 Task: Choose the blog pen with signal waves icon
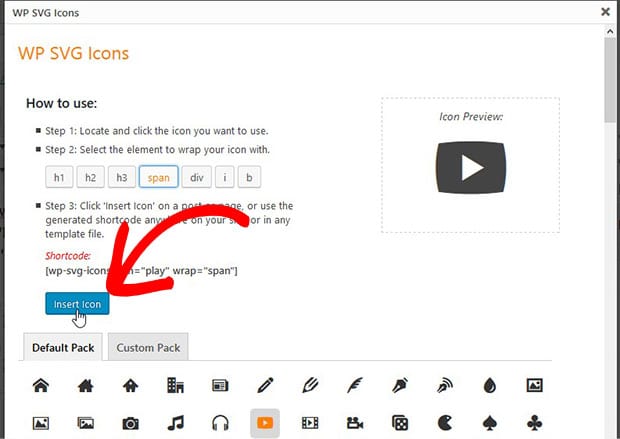tap(445, 385)
